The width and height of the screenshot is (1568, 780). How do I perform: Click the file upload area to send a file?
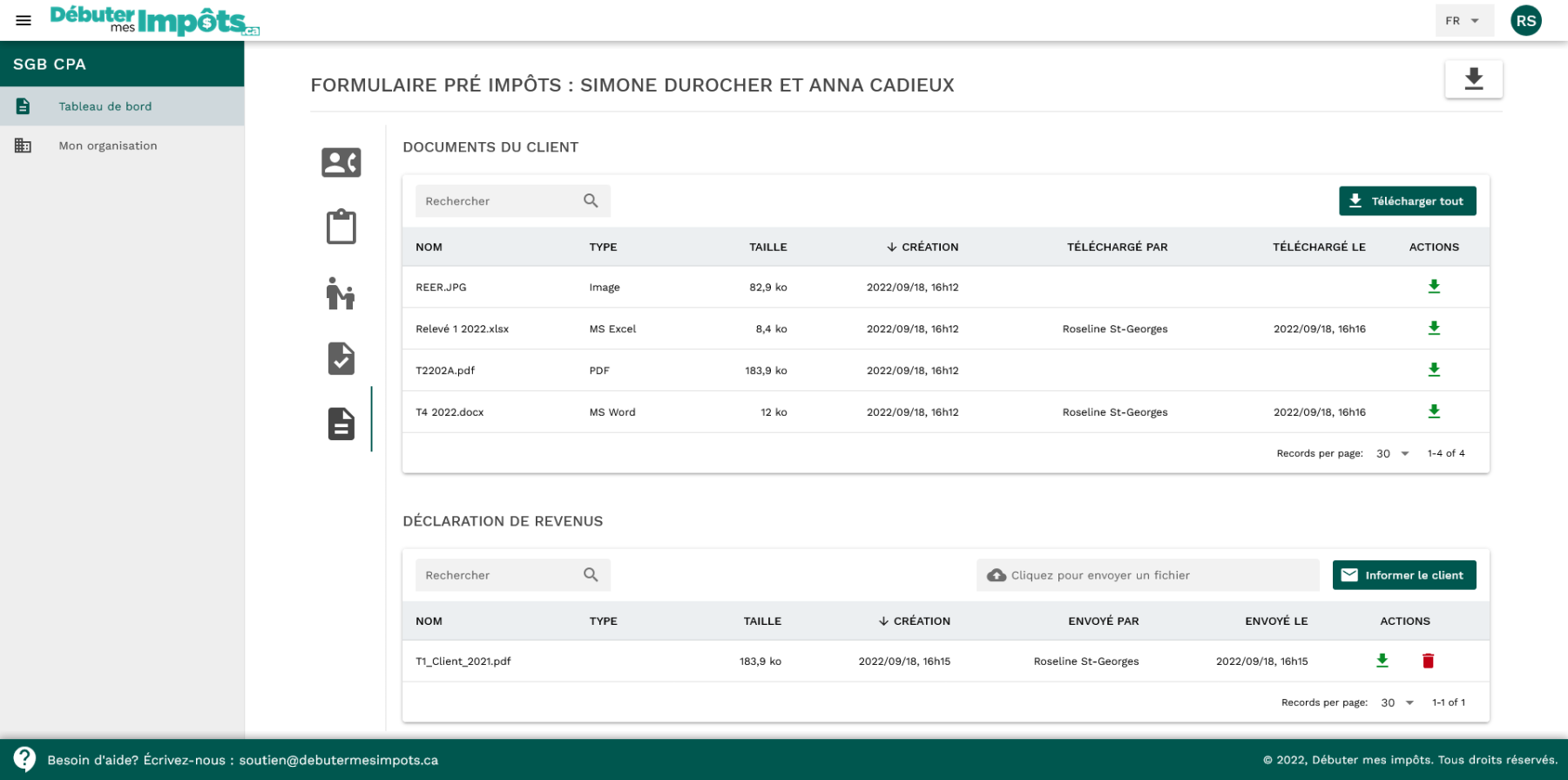tap(1148, 575)
